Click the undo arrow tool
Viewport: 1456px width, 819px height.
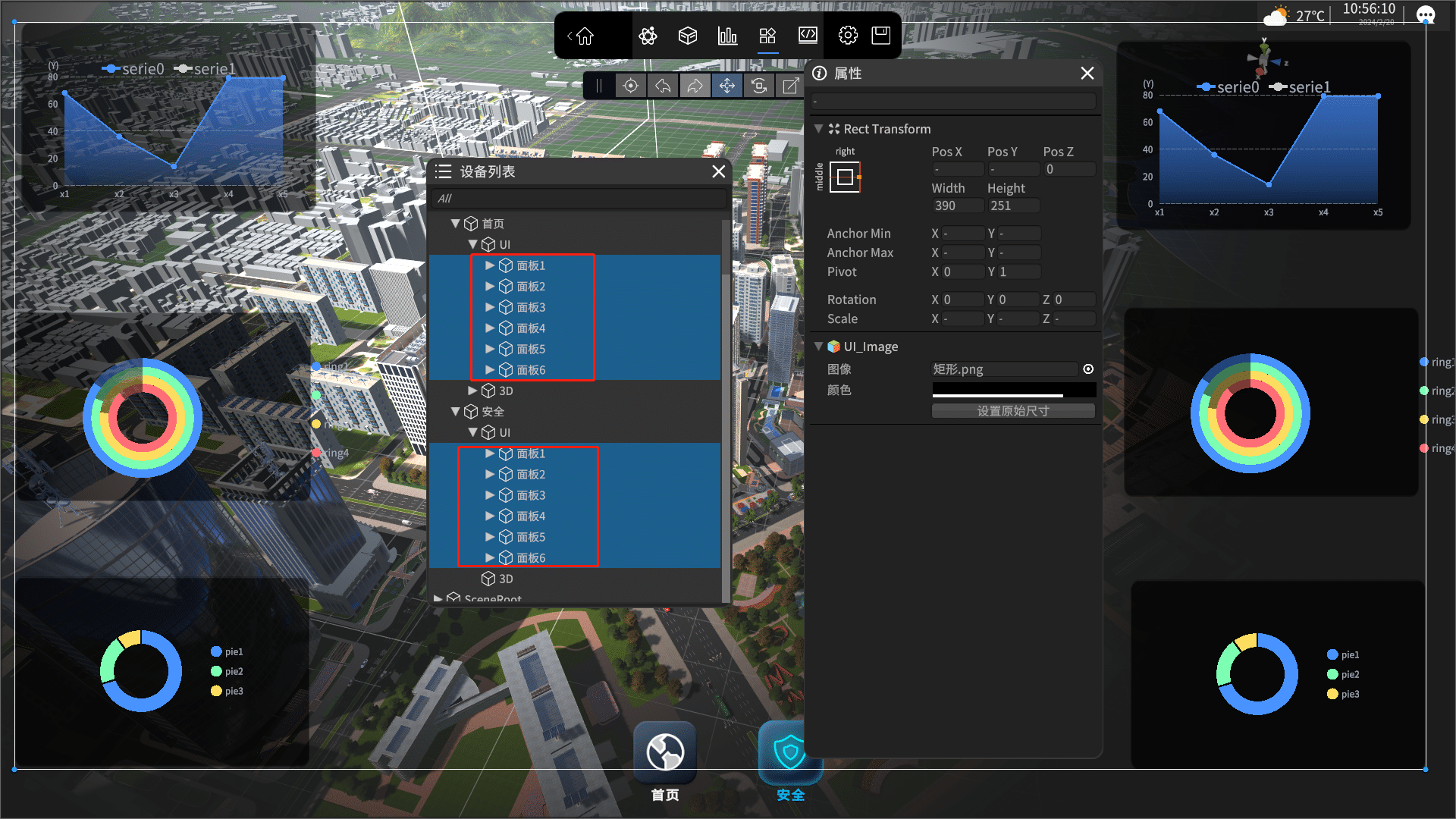click(663, 86)
